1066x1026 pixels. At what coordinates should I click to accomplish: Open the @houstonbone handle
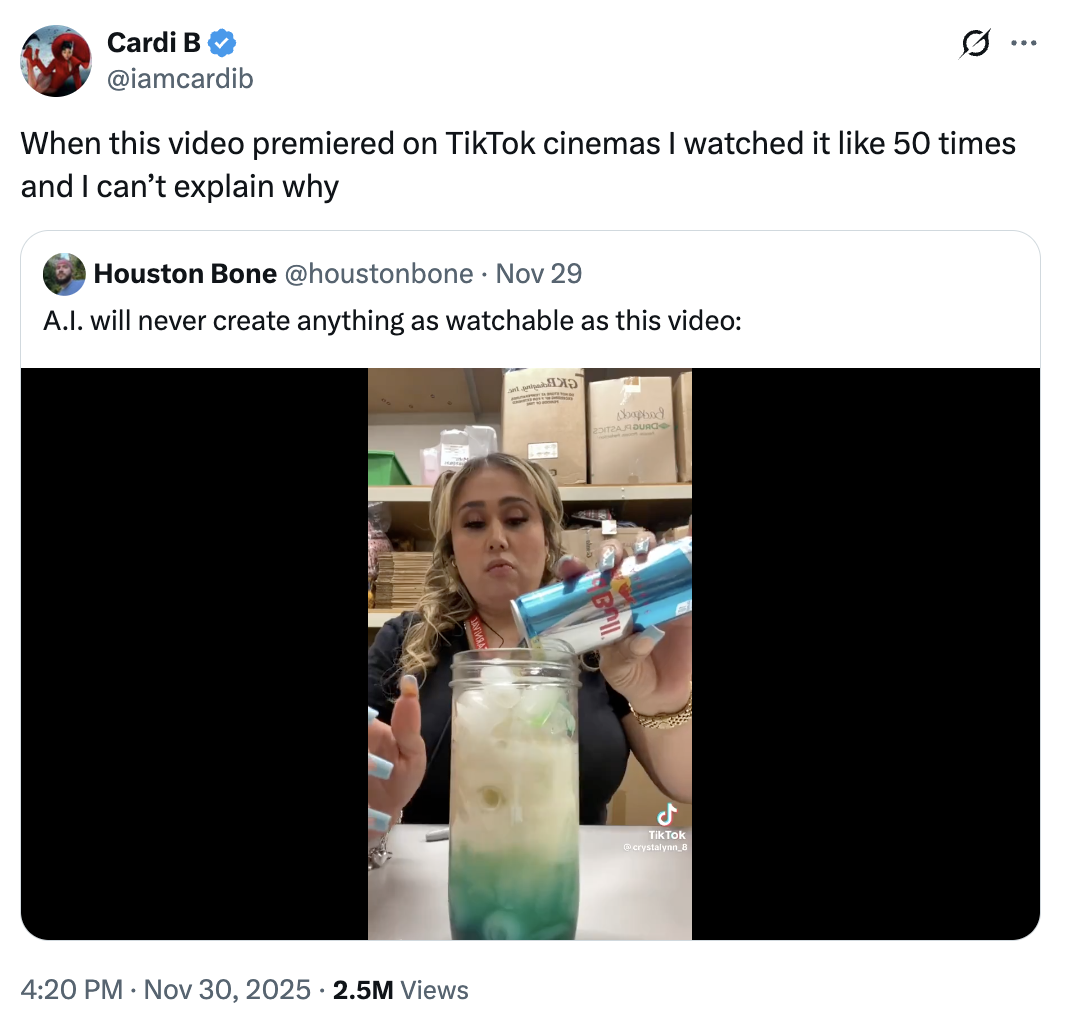(x=379, y=274)
